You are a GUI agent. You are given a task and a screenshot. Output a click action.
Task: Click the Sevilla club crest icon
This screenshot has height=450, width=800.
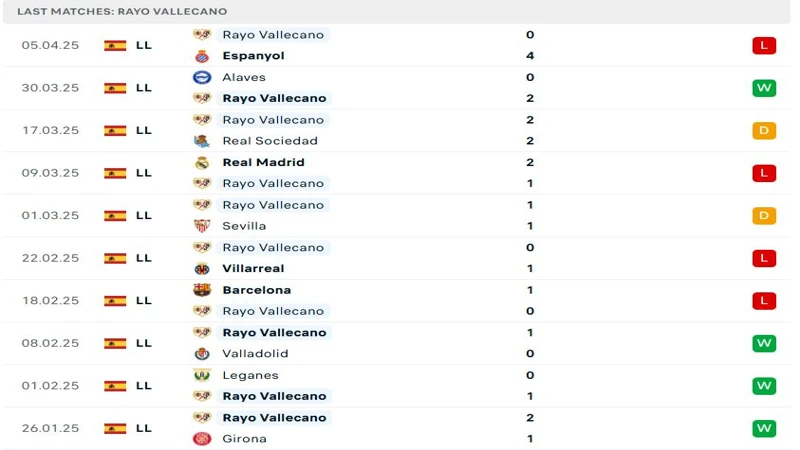point(202,226)
